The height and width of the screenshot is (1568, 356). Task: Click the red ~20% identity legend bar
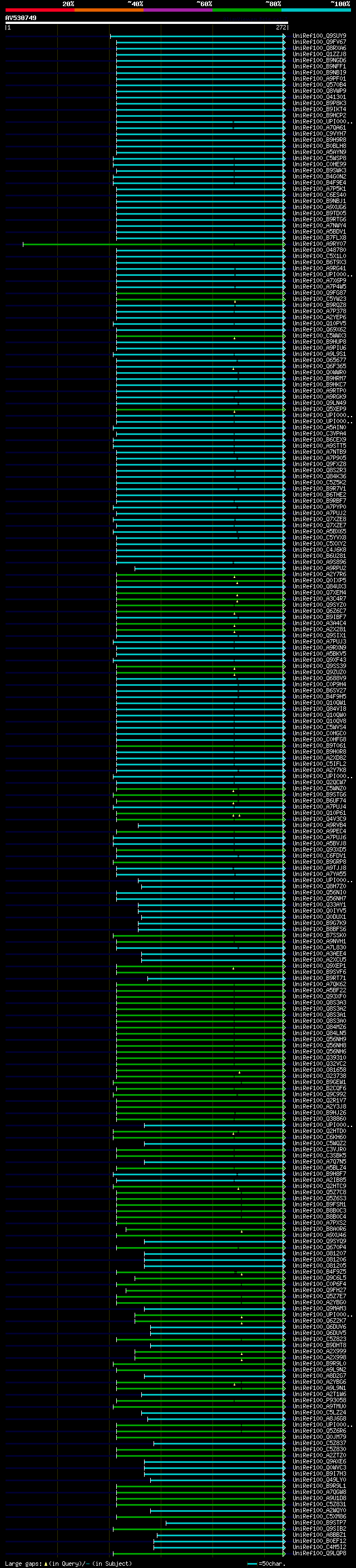coord(39,10)
